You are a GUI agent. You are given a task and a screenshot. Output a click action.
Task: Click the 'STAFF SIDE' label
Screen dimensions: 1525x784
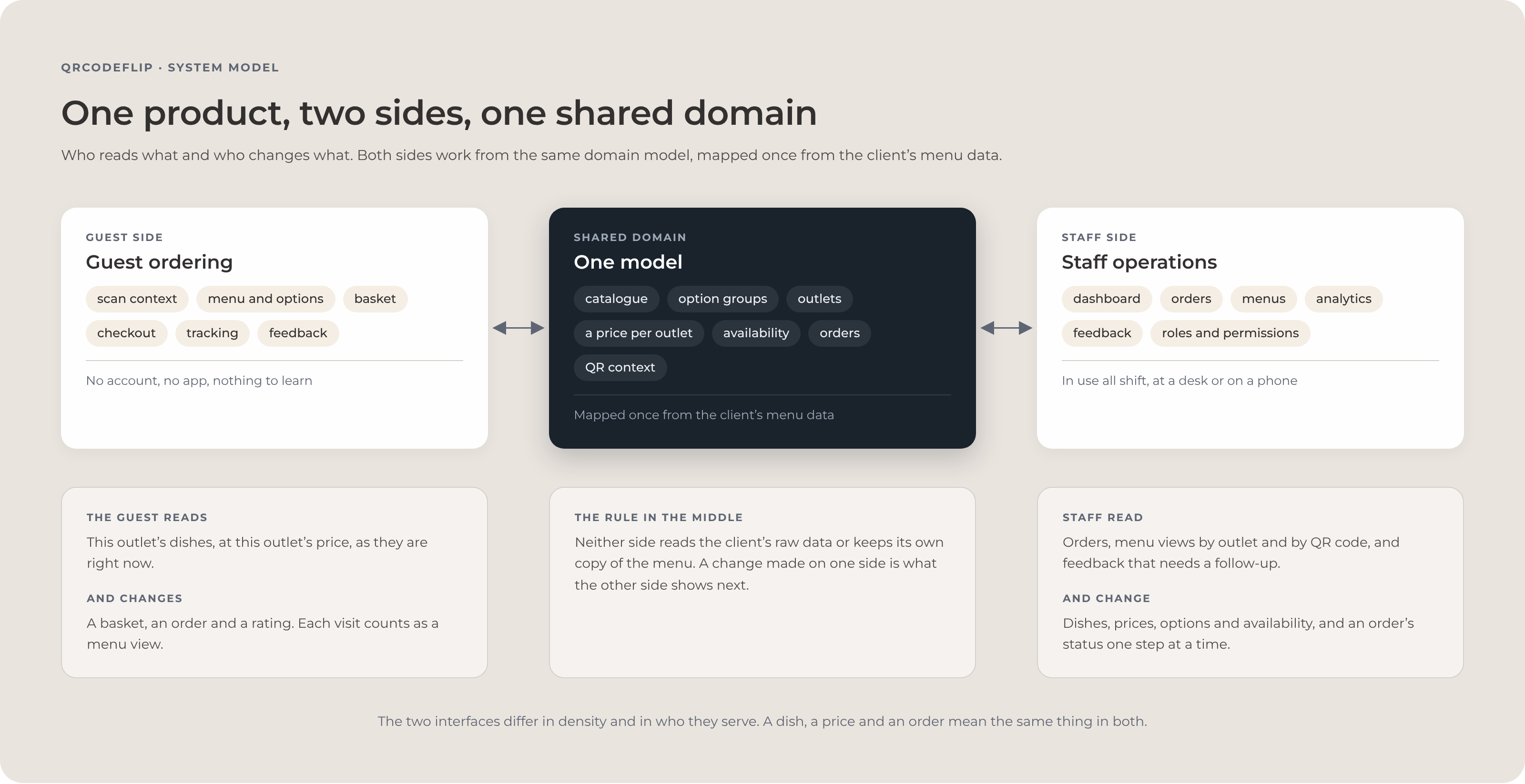[1099, 237]
